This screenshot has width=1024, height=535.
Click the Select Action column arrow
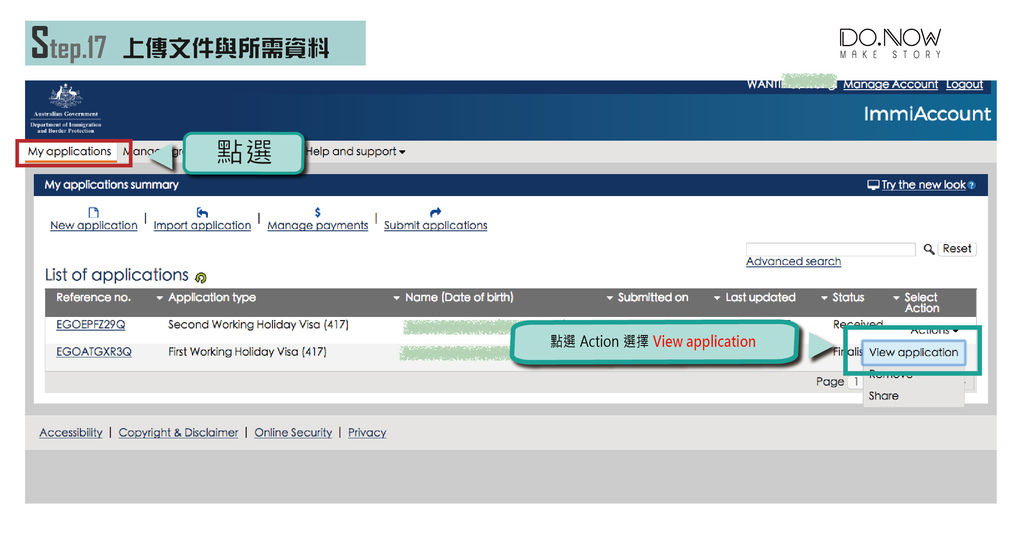pyautogui.click(x=896, y=298)
